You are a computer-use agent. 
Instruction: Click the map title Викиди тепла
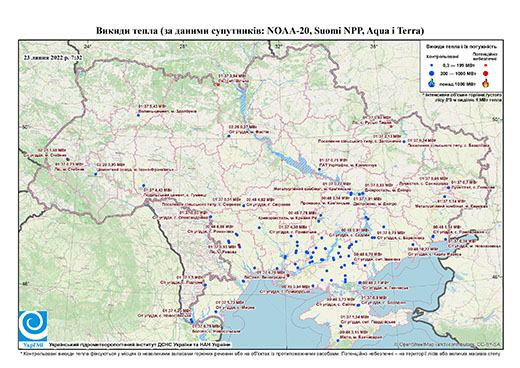tap(260, 31)
